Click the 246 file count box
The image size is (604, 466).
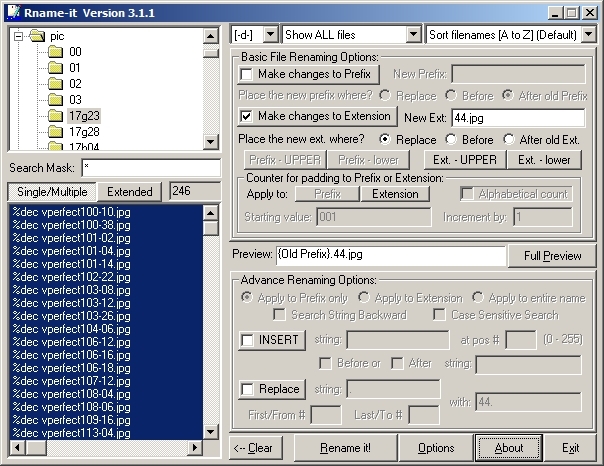coord(195,191)
